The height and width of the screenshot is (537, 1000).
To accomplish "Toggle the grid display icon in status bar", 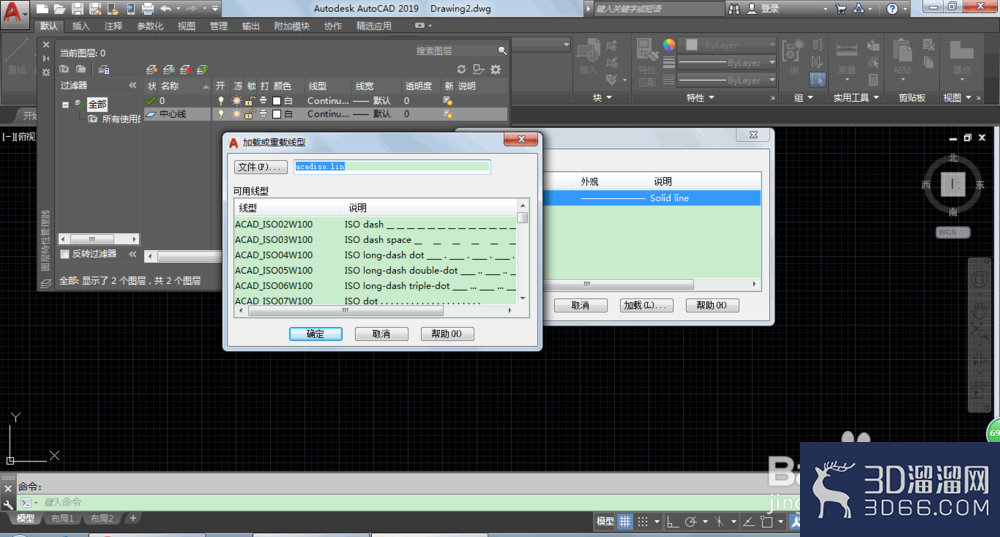I will (625, 521).
